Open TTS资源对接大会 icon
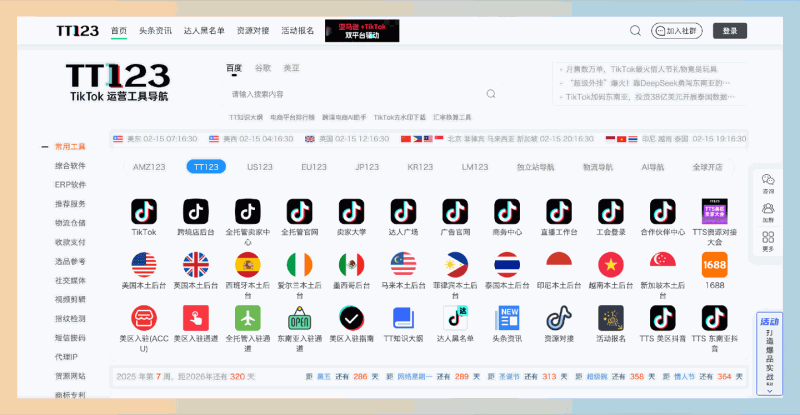Viewport: 800px width, 415px height. pos(715,211)
